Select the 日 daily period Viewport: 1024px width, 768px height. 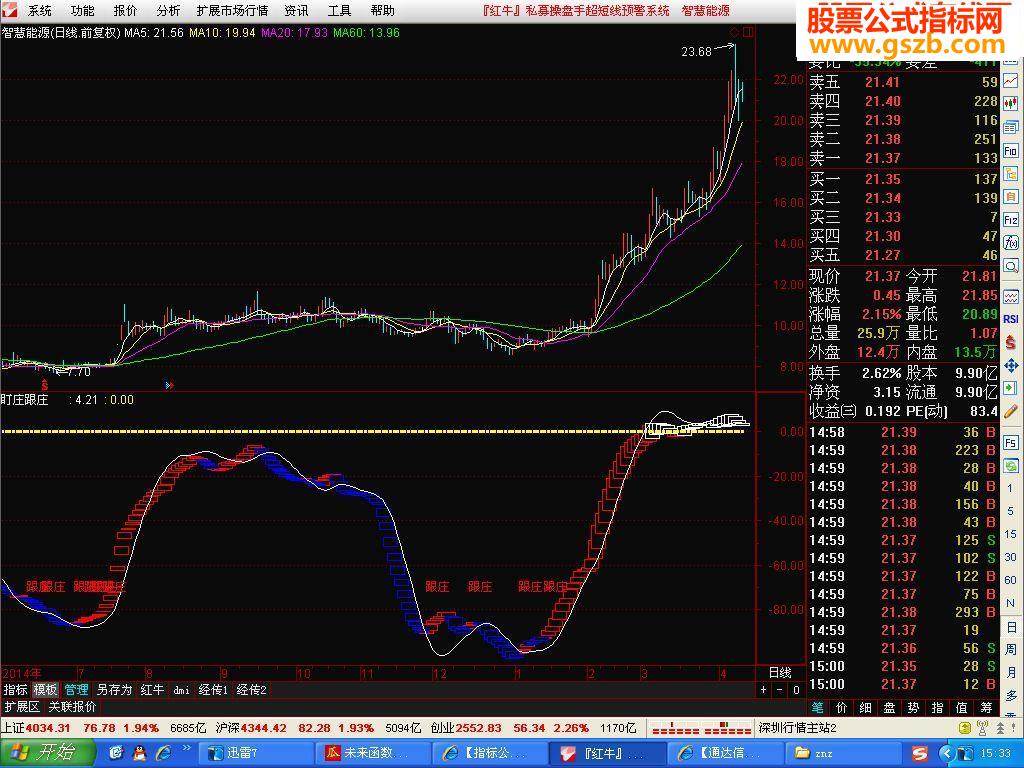tap(1012, 627)
